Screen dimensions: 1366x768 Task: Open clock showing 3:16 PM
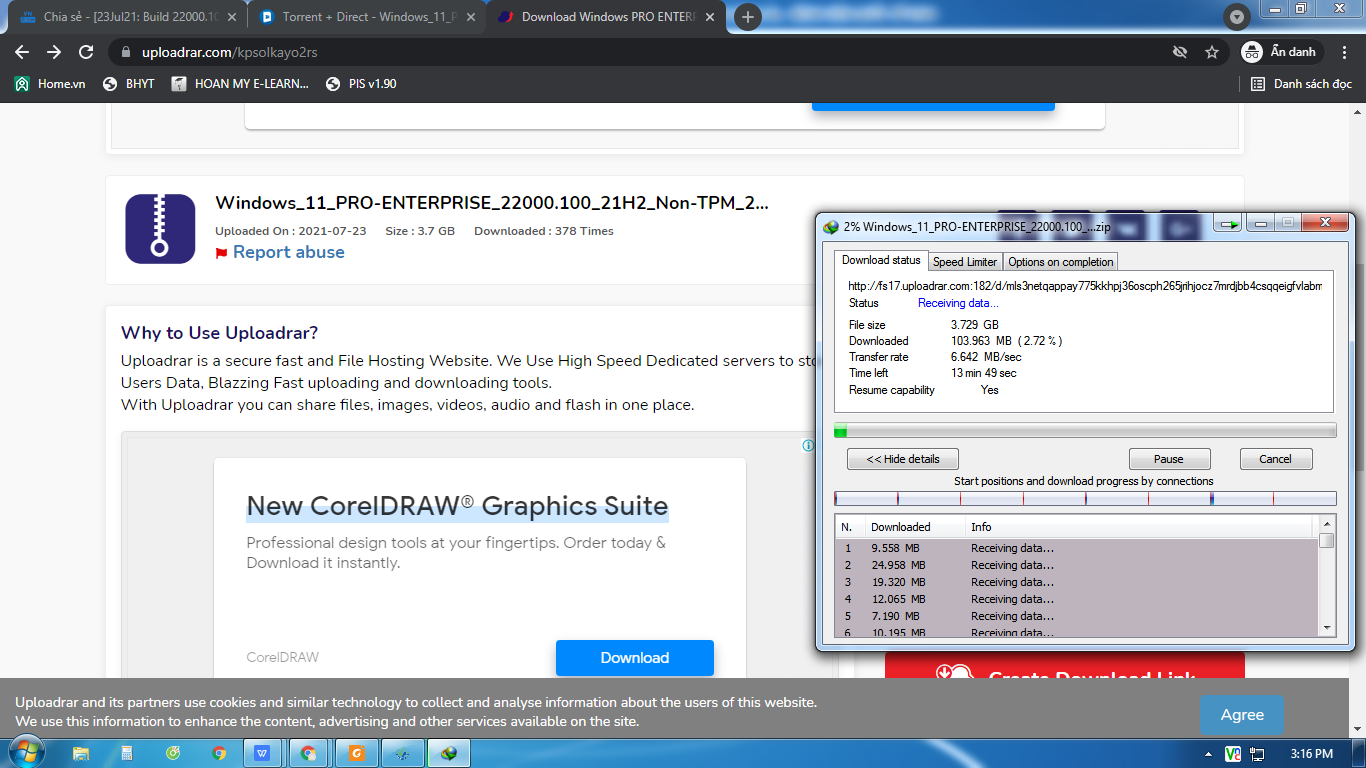click(x=1311, y=754)
